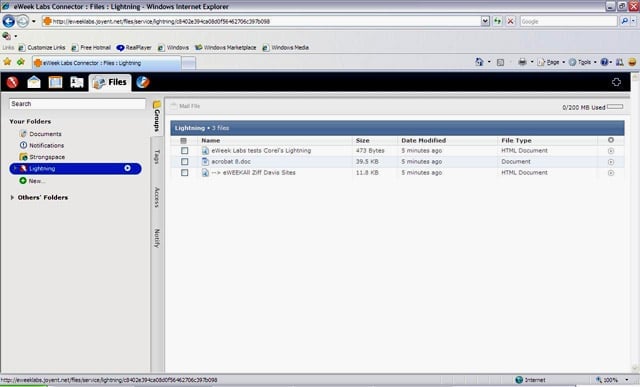The height and width of the screenshot is (387, 640).
Task: Open the Calendar icon in app bar
Action: click(x=56, y=82)
